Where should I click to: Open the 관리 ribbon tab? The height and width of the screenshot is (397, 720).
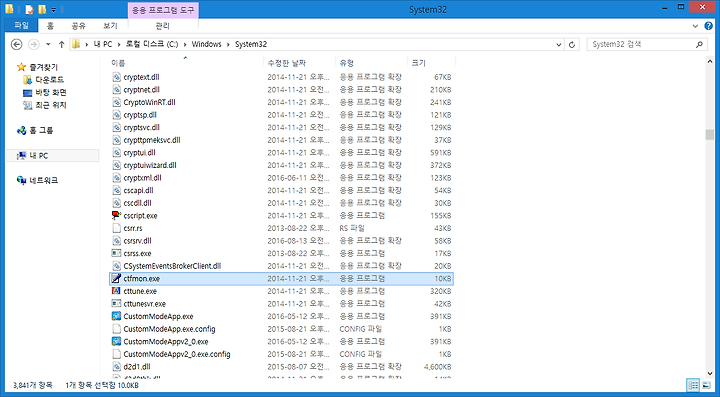click(163, 26)
